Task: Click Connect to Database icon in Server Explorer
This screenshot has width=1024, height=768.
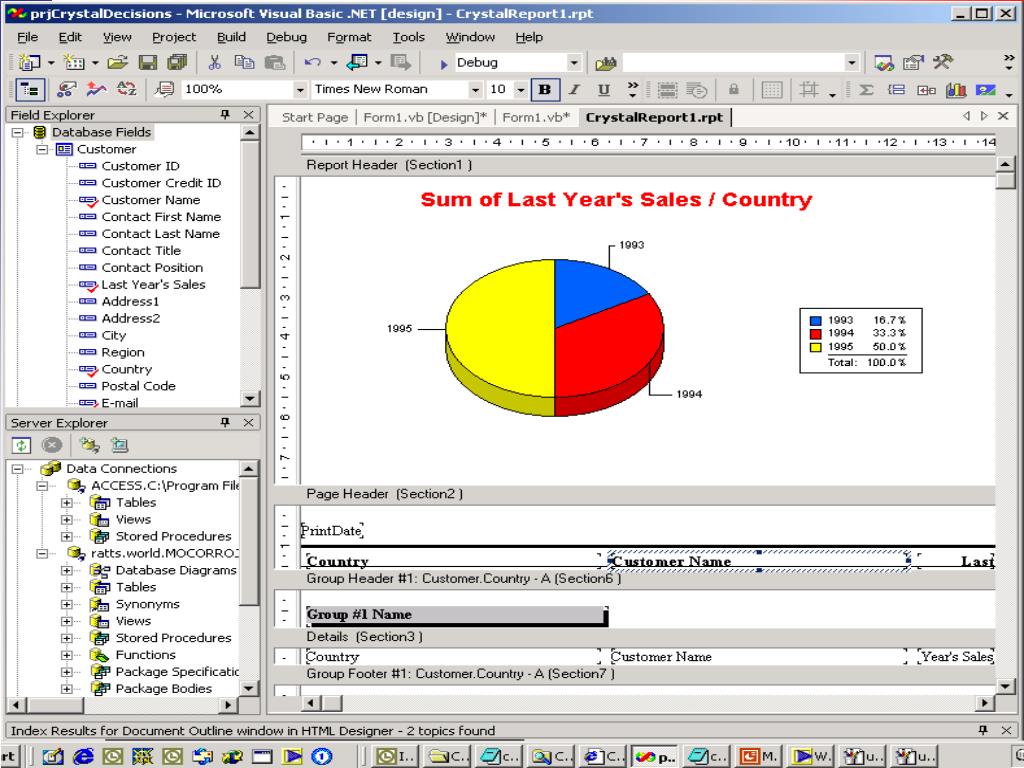Action: point(89,445)
